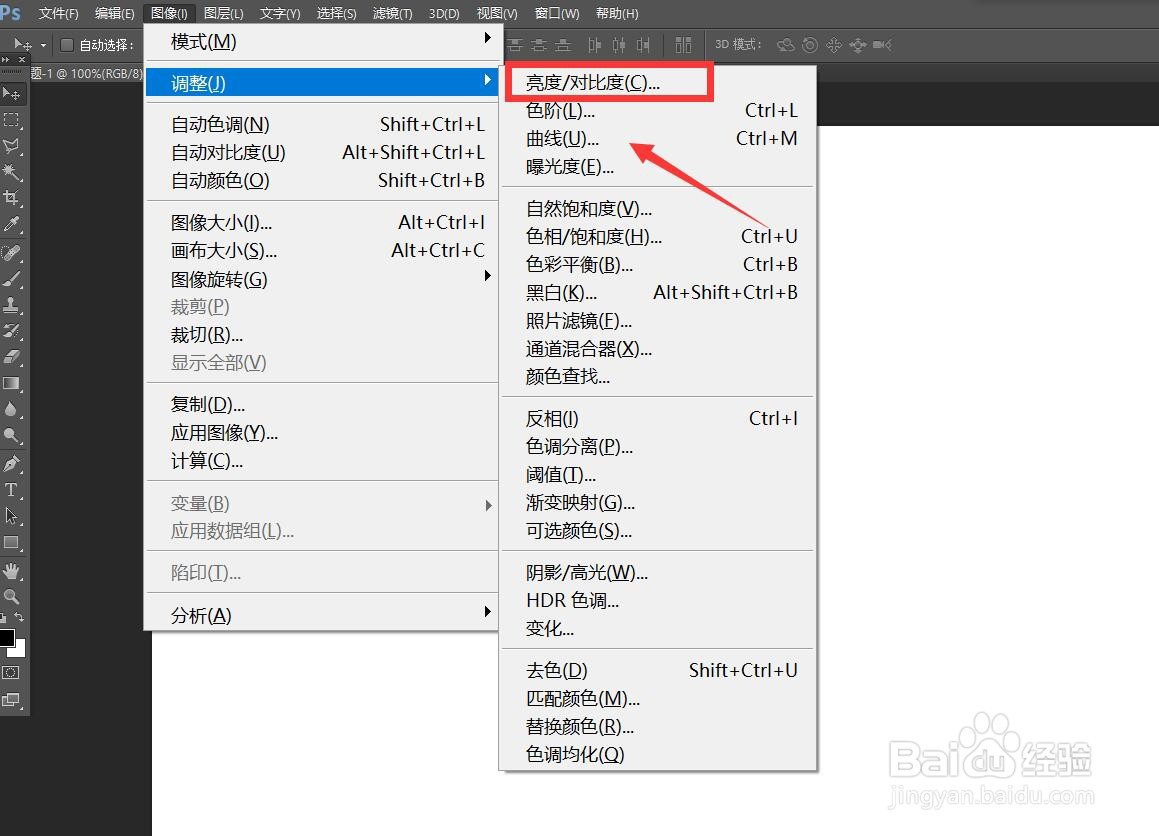Choose 阴影/高光(W) adjustment

click(x=658, y=572)
